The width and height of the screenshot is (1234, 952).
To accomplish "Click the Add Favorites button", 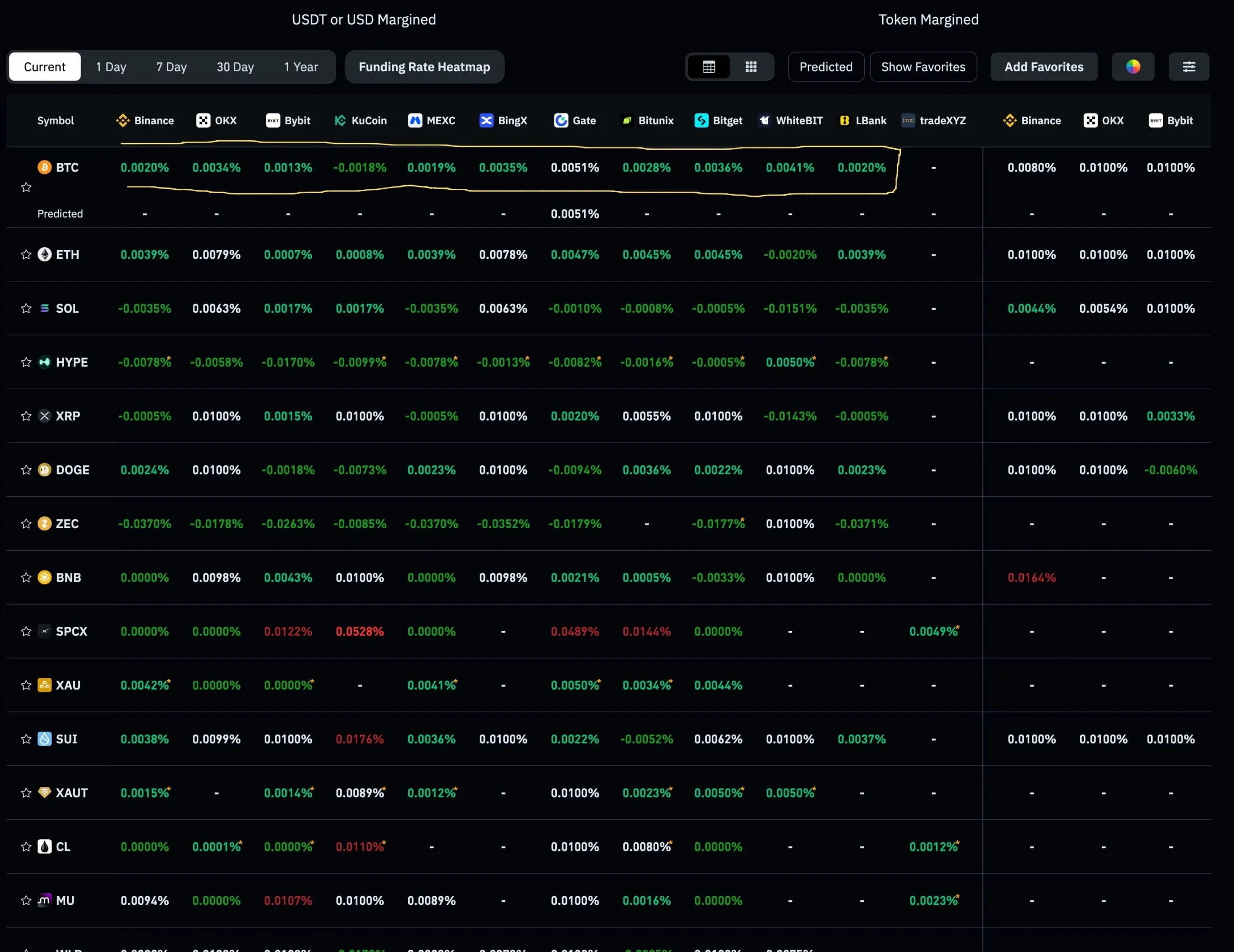I will (x=1044, y=66).
